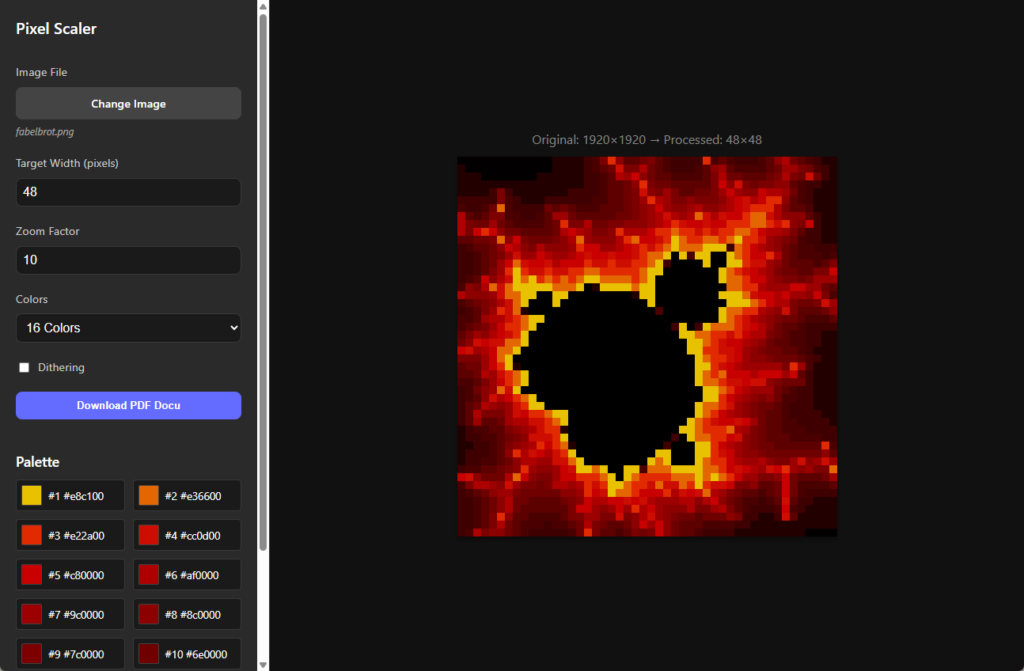Select palette color #7 9c0000
Image resolution: width=1024 pixels, height=671 pixels.
[x=32, y=614]
